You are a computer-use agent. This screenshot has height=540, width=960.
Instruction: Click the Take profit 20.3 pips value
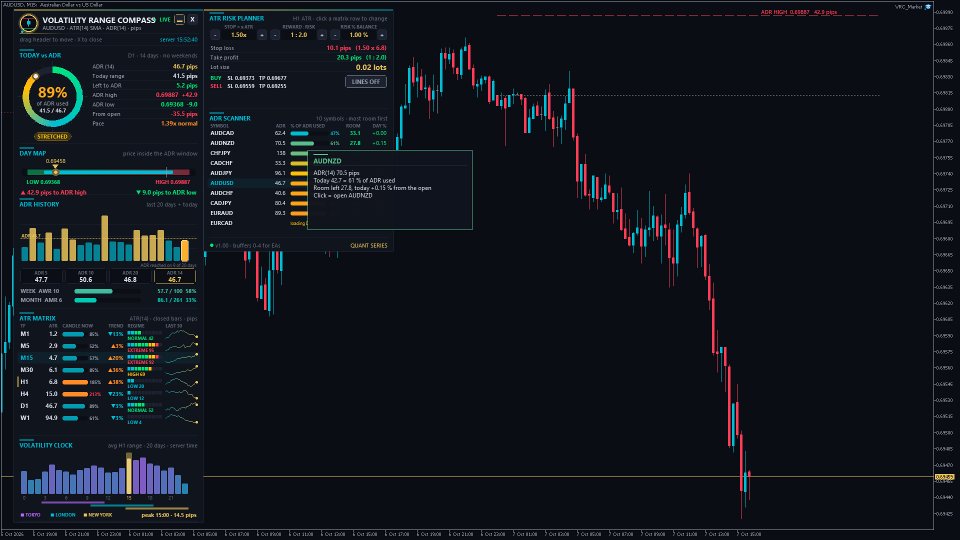[x=361, y=58]
